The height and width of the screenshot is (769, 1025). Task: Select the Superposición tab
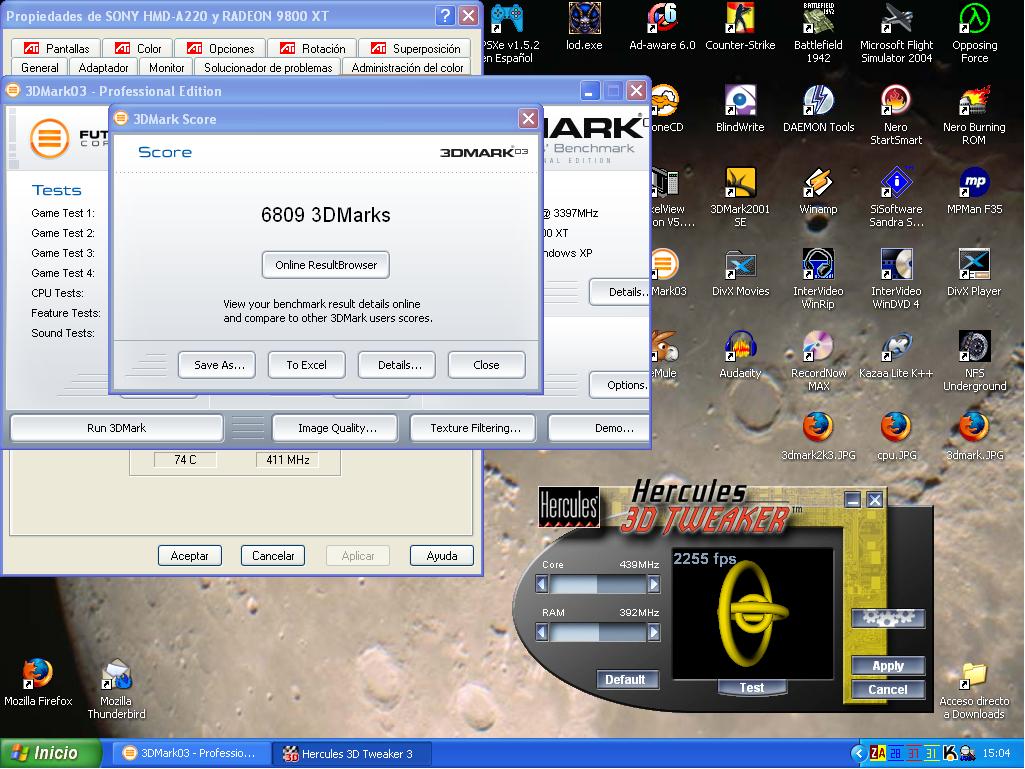415,48
